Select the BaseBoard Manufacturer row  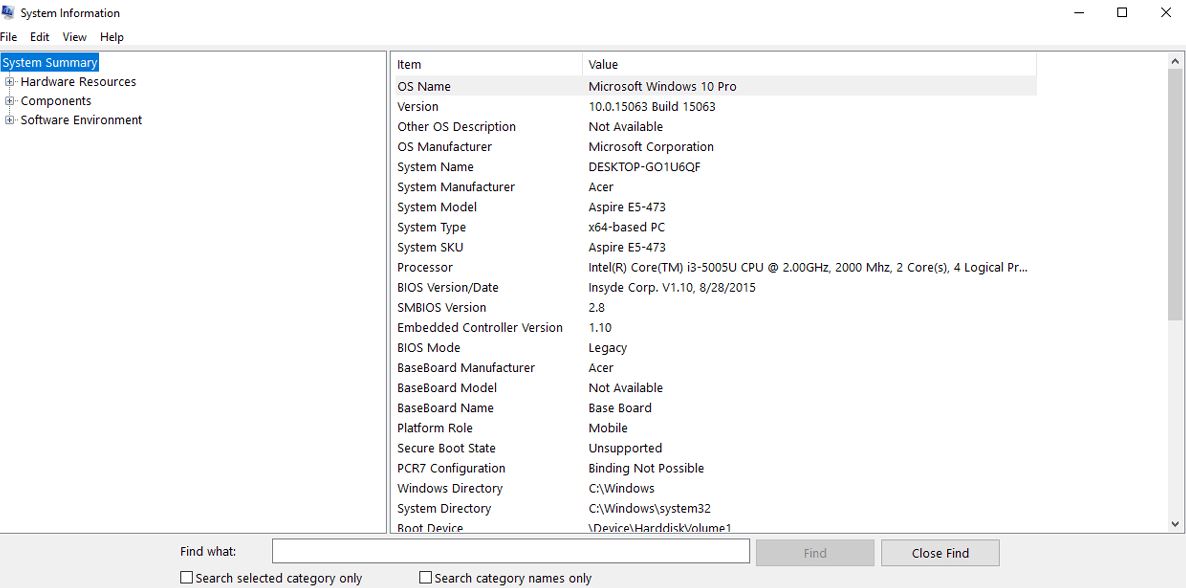[715, 368]
